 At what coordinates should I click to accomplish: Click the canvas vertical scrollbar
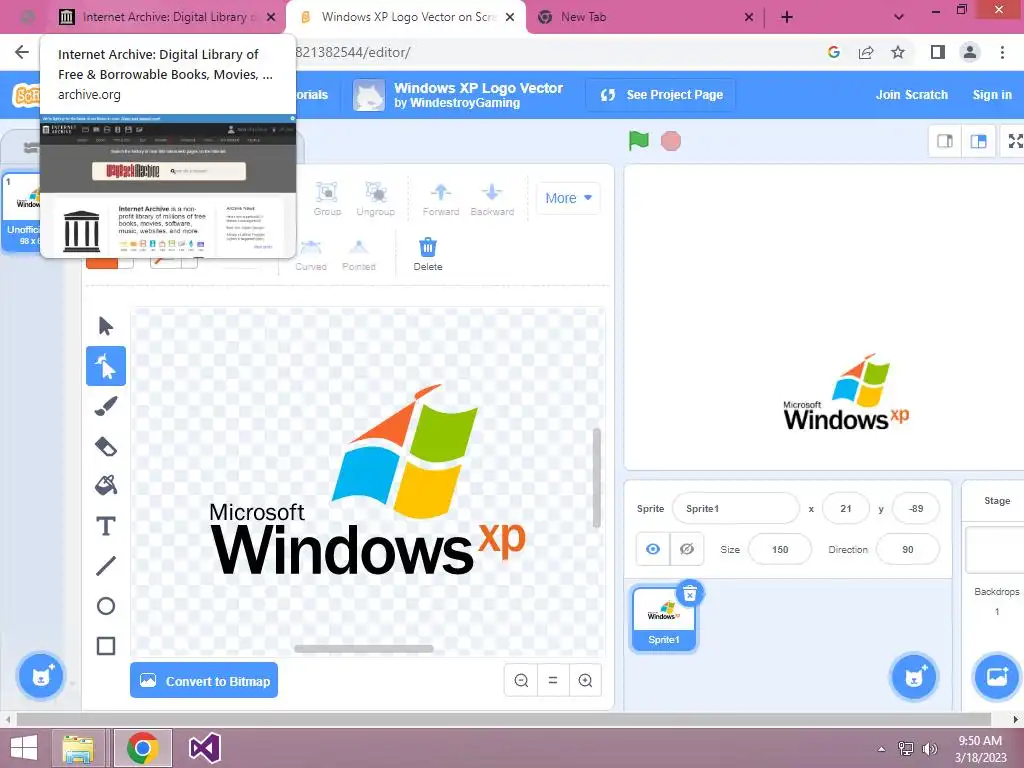coord(596,477)
